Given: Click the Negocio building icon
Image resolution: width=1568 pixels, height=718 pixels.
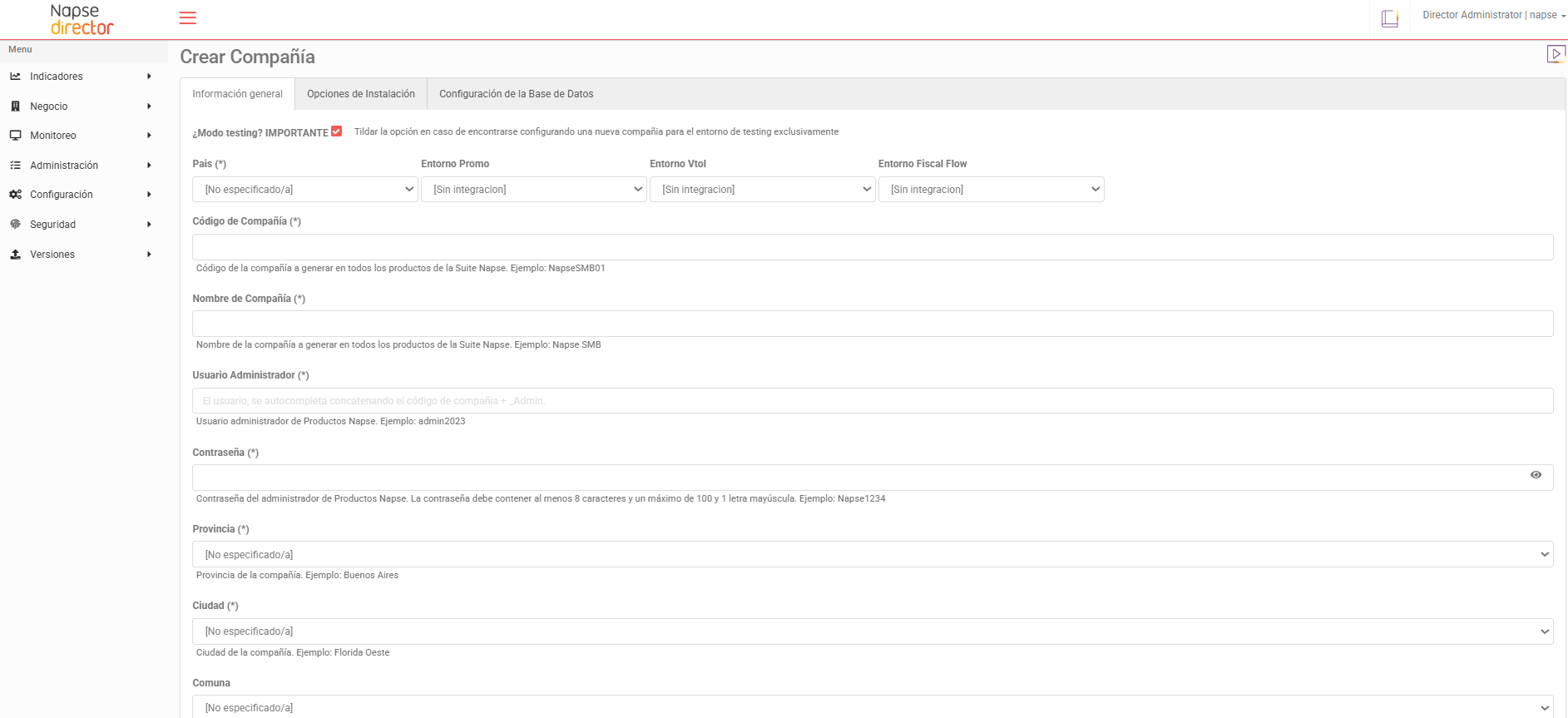Looking at the screenshot, I should click(15, 106).
